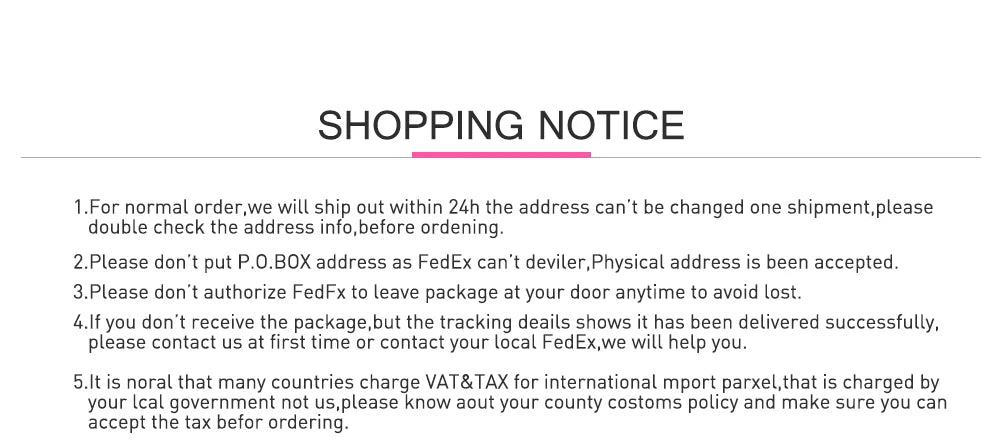Click the line starting '5.It is noral'
1000x444 pixels.
click(506, 383)
